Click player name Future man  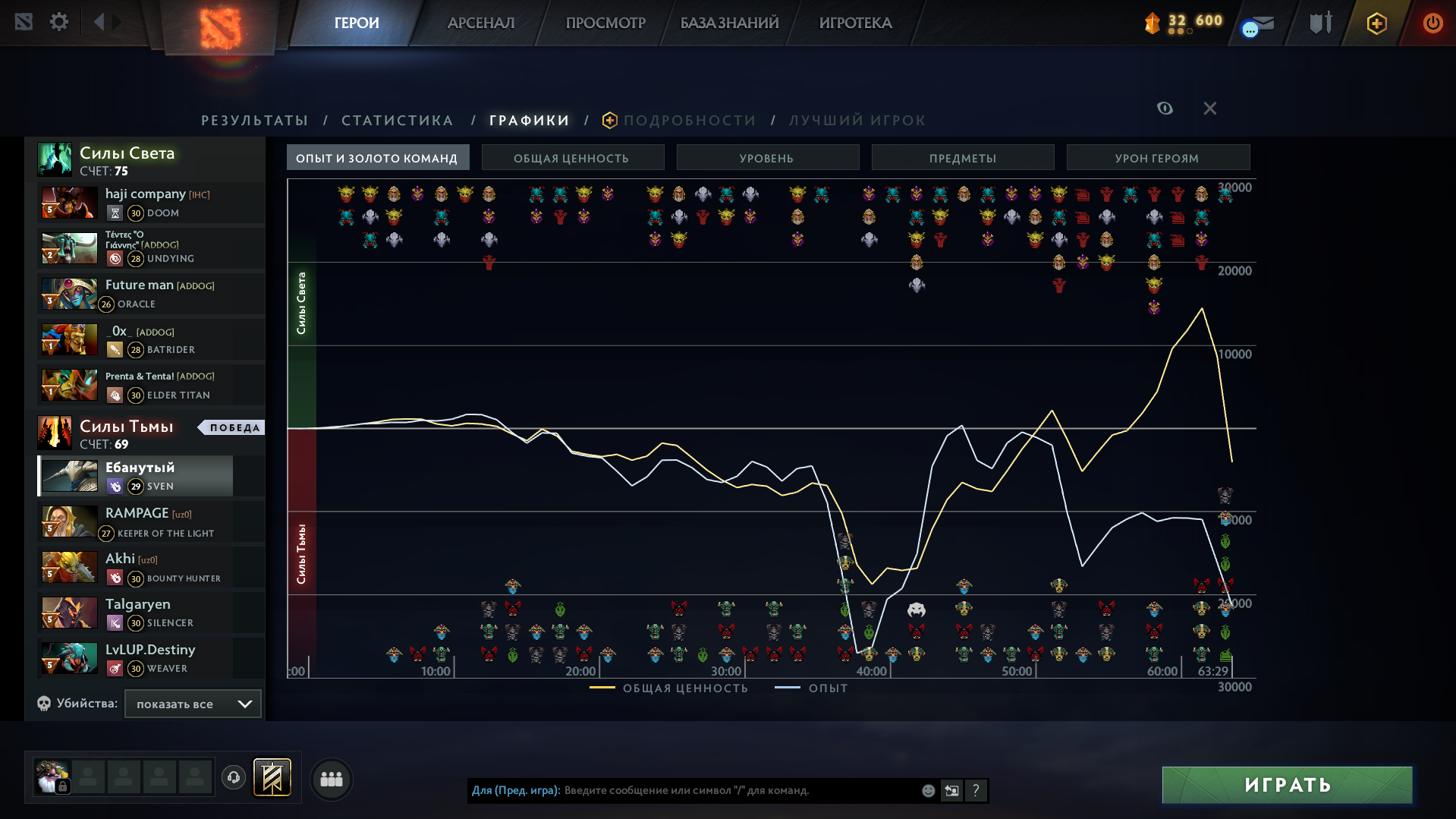point(140,285)
